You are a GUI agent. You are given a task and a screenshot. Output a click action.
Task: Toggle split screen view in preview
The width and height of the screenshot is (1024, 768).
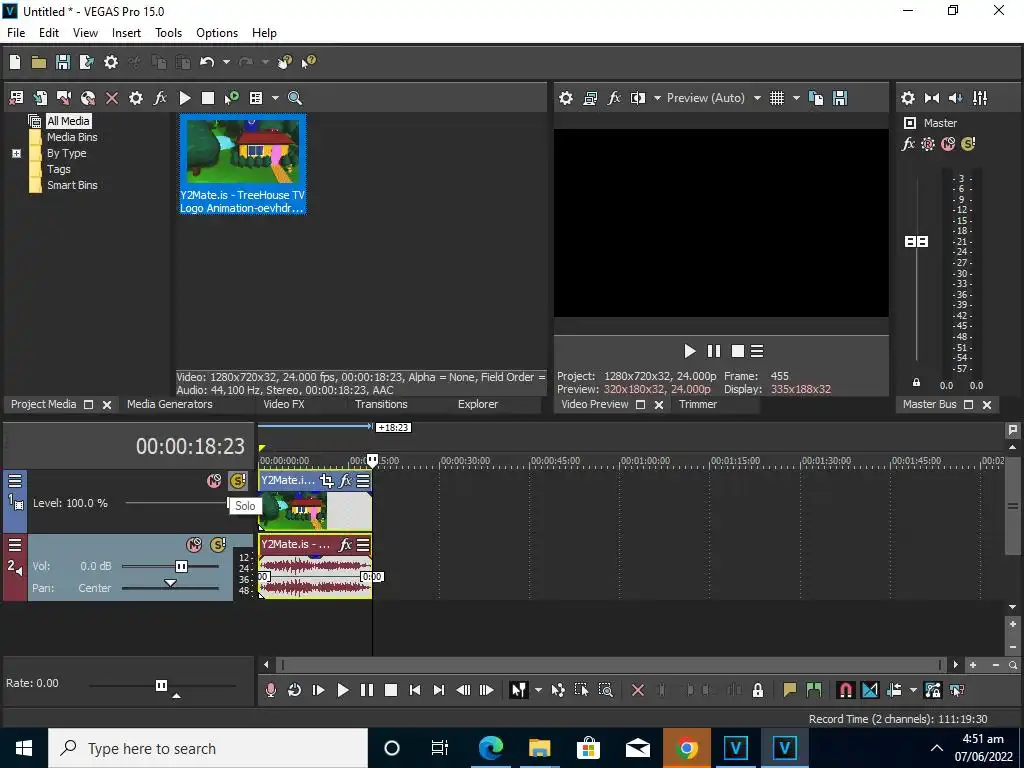638,98
